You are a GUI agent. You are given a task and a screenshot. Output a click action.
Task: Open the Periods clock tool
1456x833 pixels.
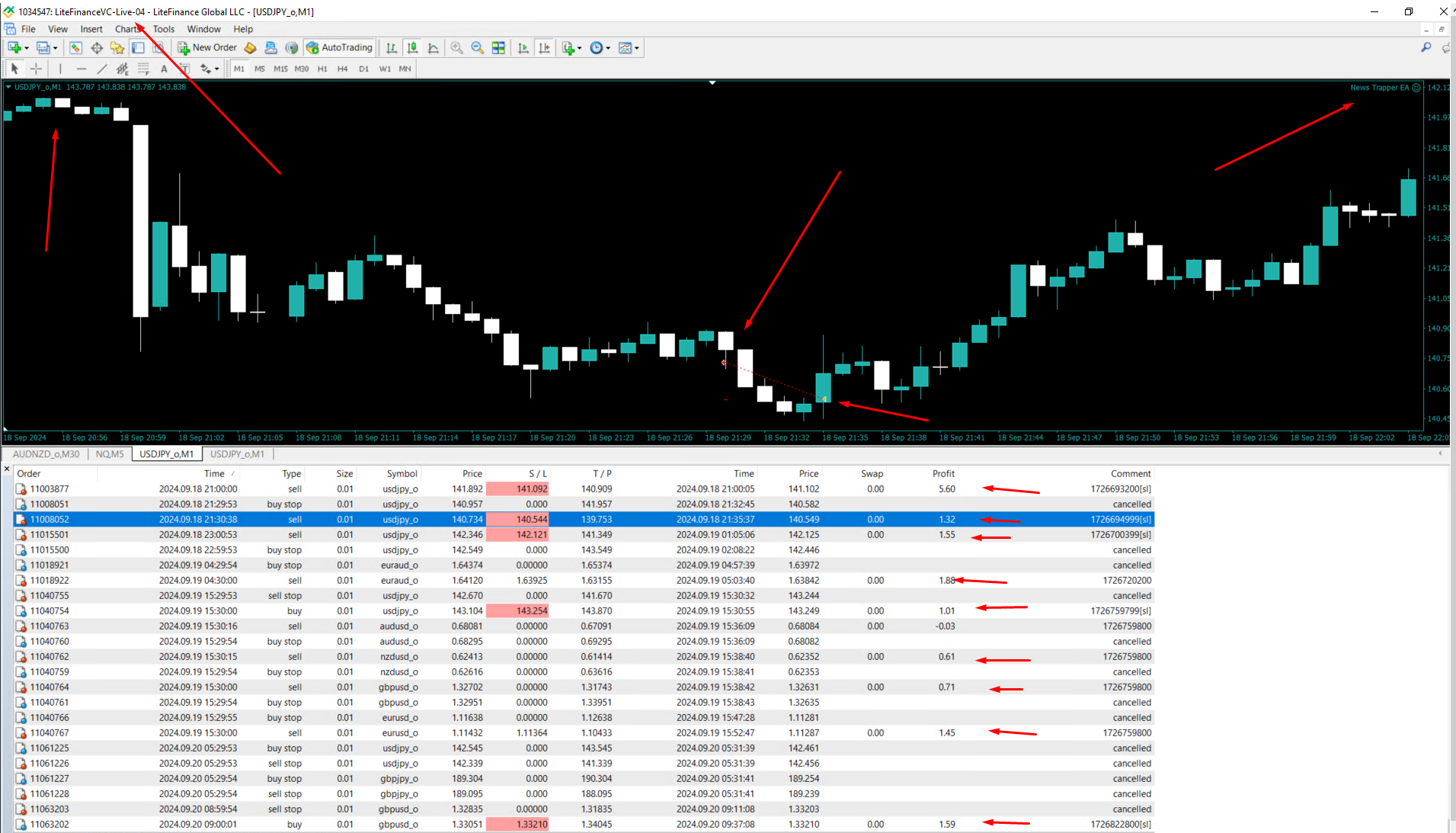point(597,48)
